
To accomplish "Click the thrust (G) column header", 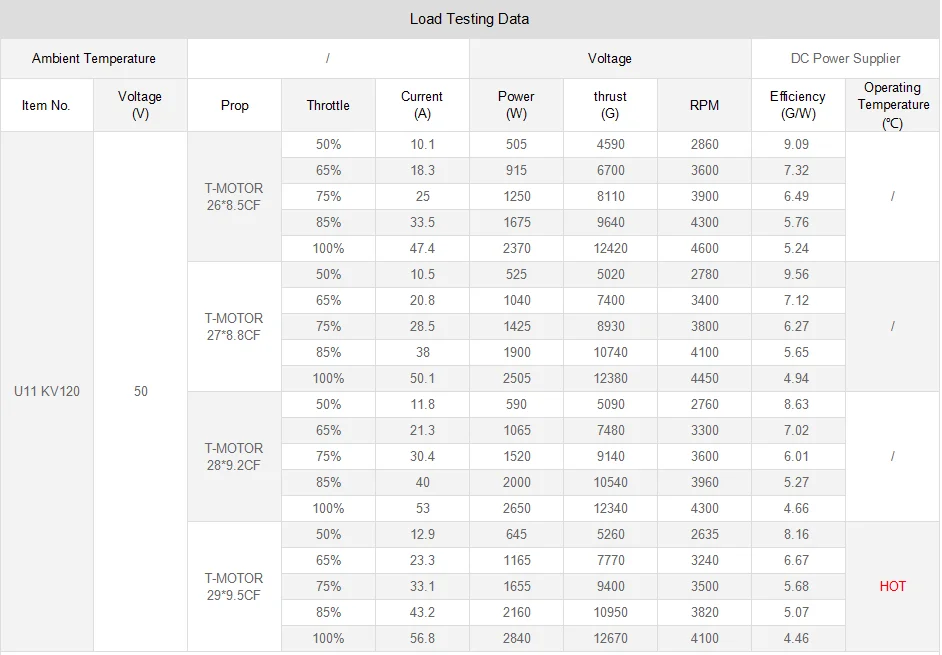I will tap(610, 105).
